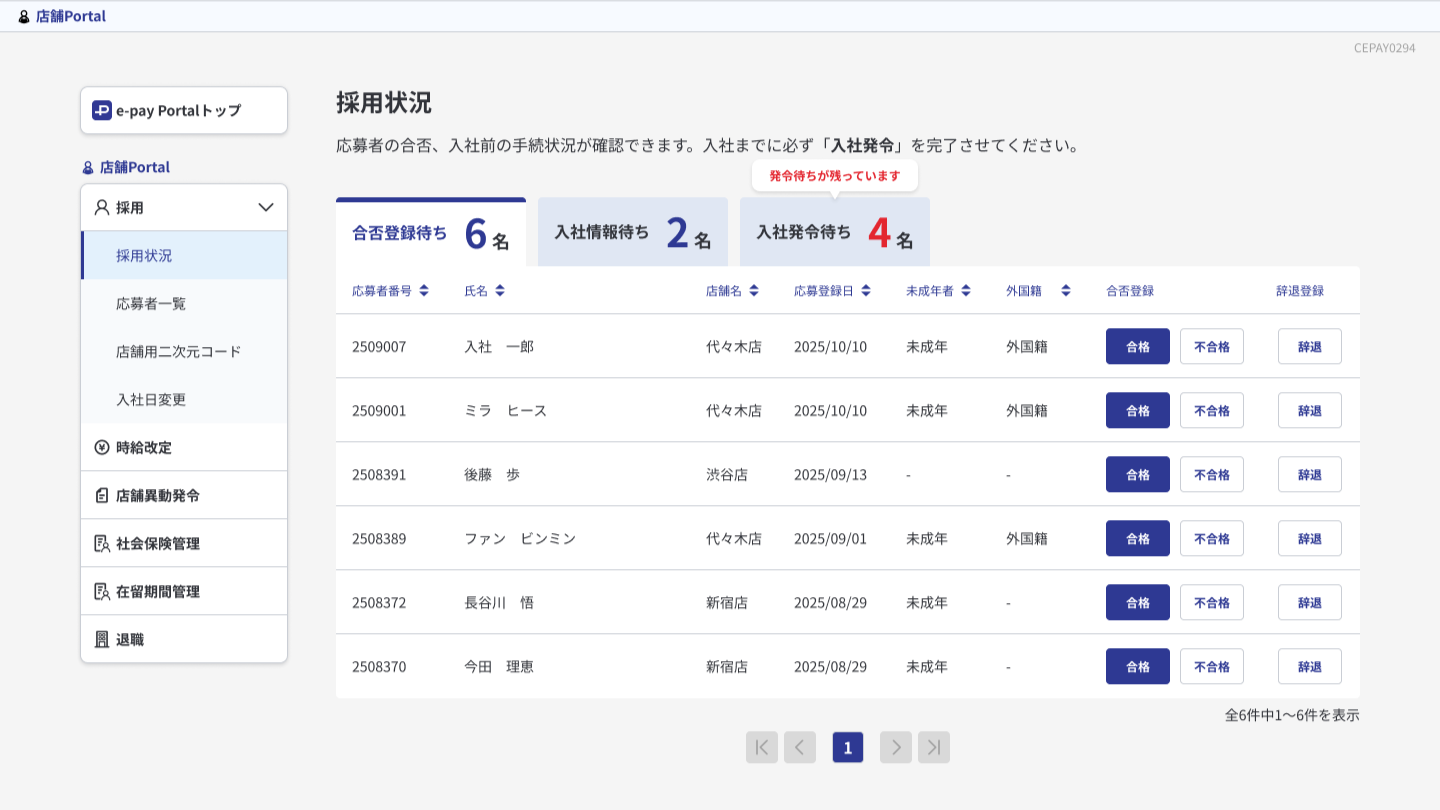Image resolution: width=1440 pixels, height=810 pixels.
Task: Go to the first page of results
Action: [762, 747]
